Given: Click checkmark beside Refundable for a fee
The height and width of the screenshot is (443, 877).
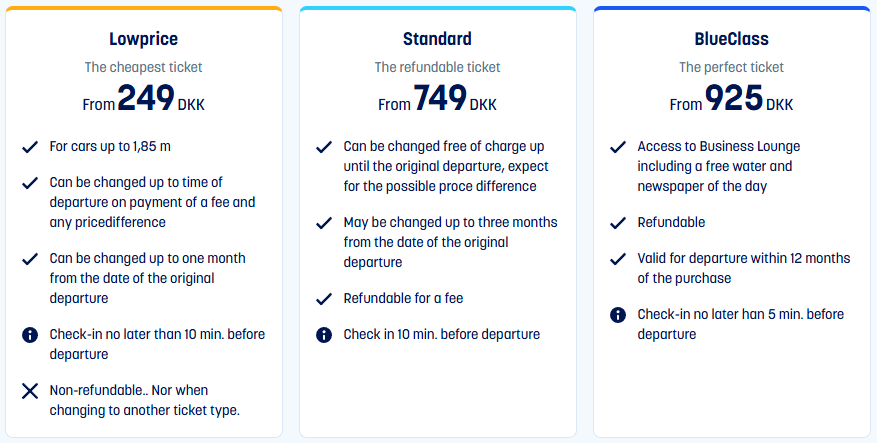Looking at the screenshot, I should tap(324, 299).
